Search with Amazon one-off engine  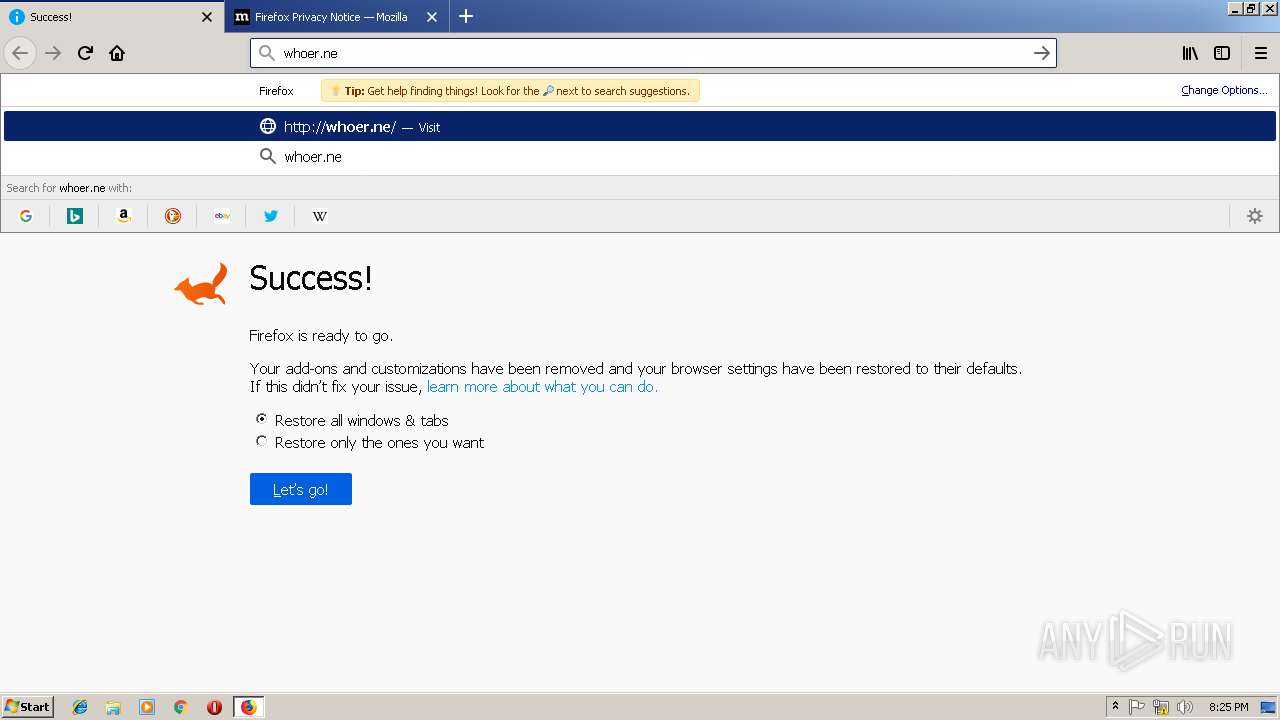click(x=124, y=216)
